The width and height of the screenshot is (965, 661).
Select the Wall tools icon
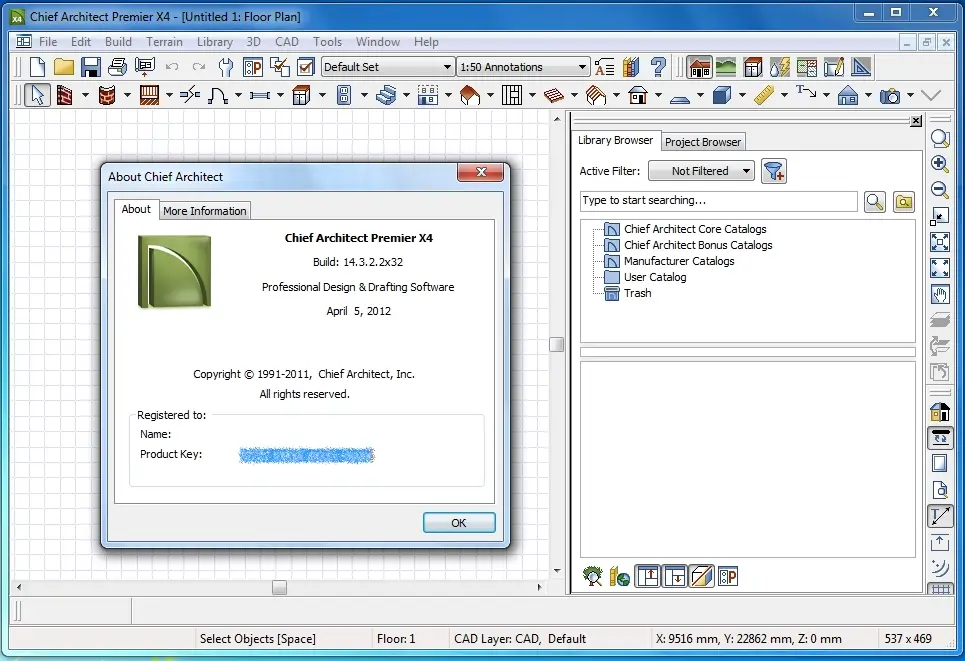pyautogui.click(x=64, y=95)
